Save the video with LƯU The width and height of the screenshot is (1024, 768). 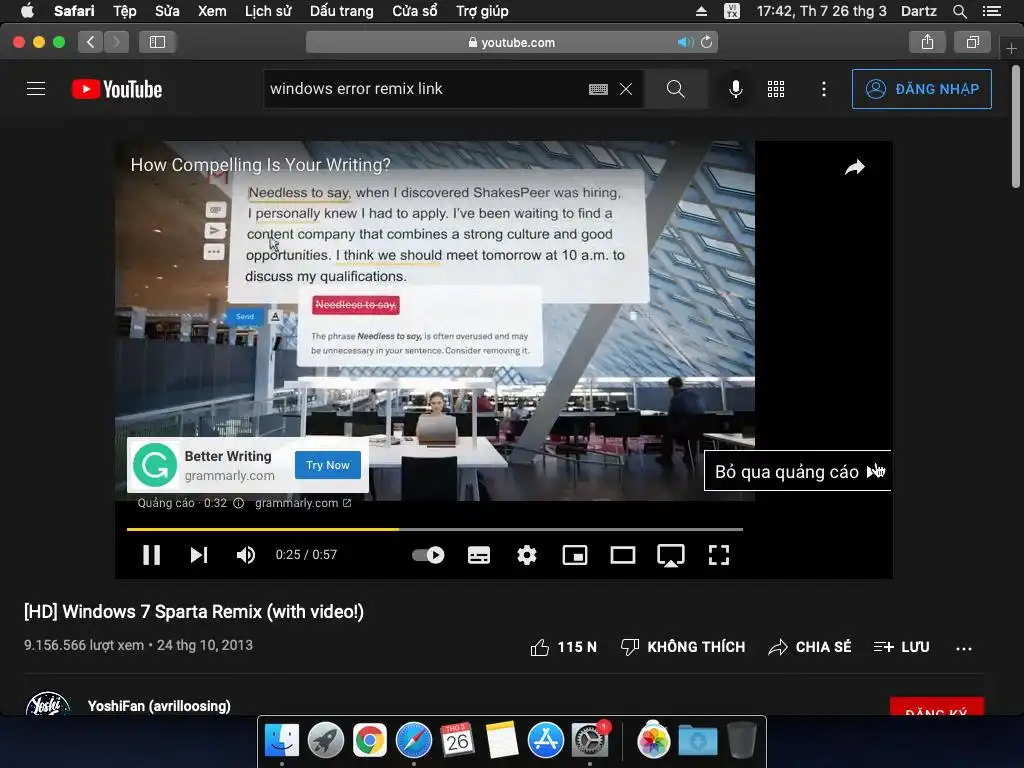coord(901,647)
